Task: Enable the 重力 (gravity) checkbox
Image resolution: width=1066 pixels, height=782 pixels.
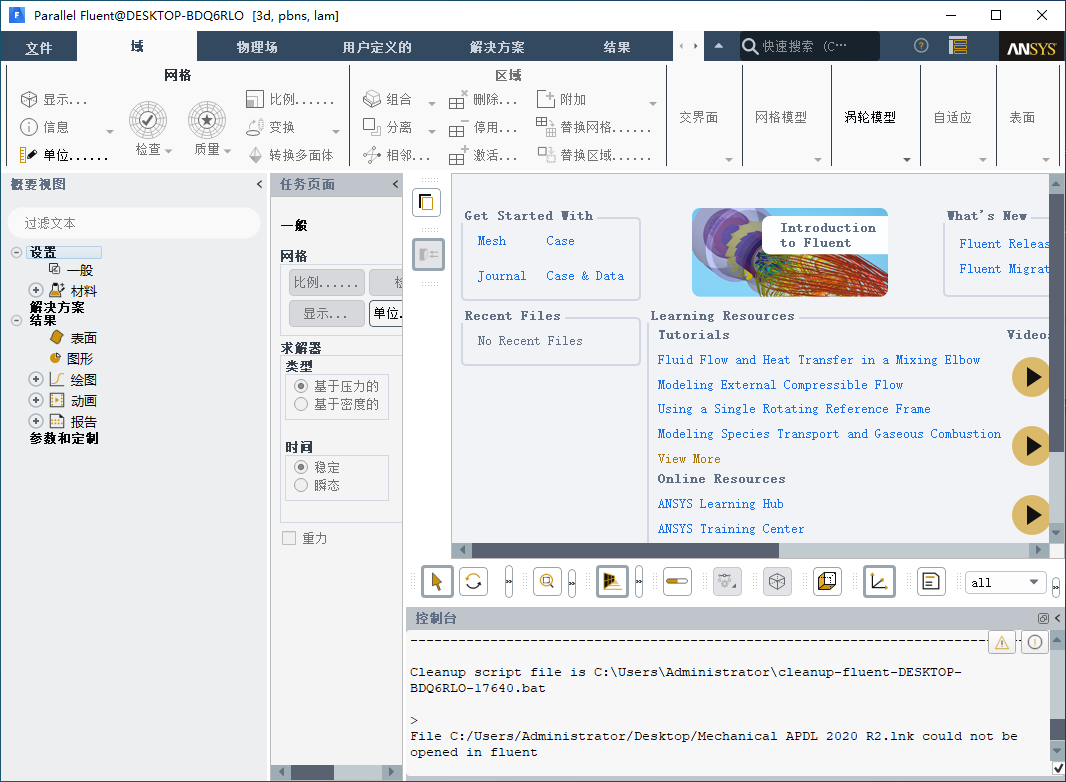Action: pos(289,539)
